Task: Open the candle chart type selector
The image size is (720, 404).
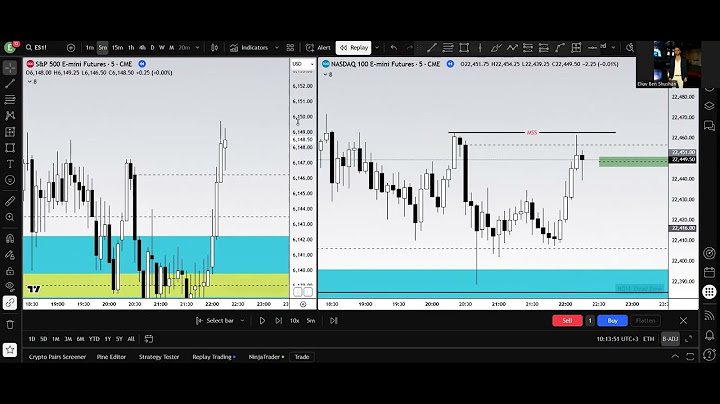Action: (x=214, y=47)
